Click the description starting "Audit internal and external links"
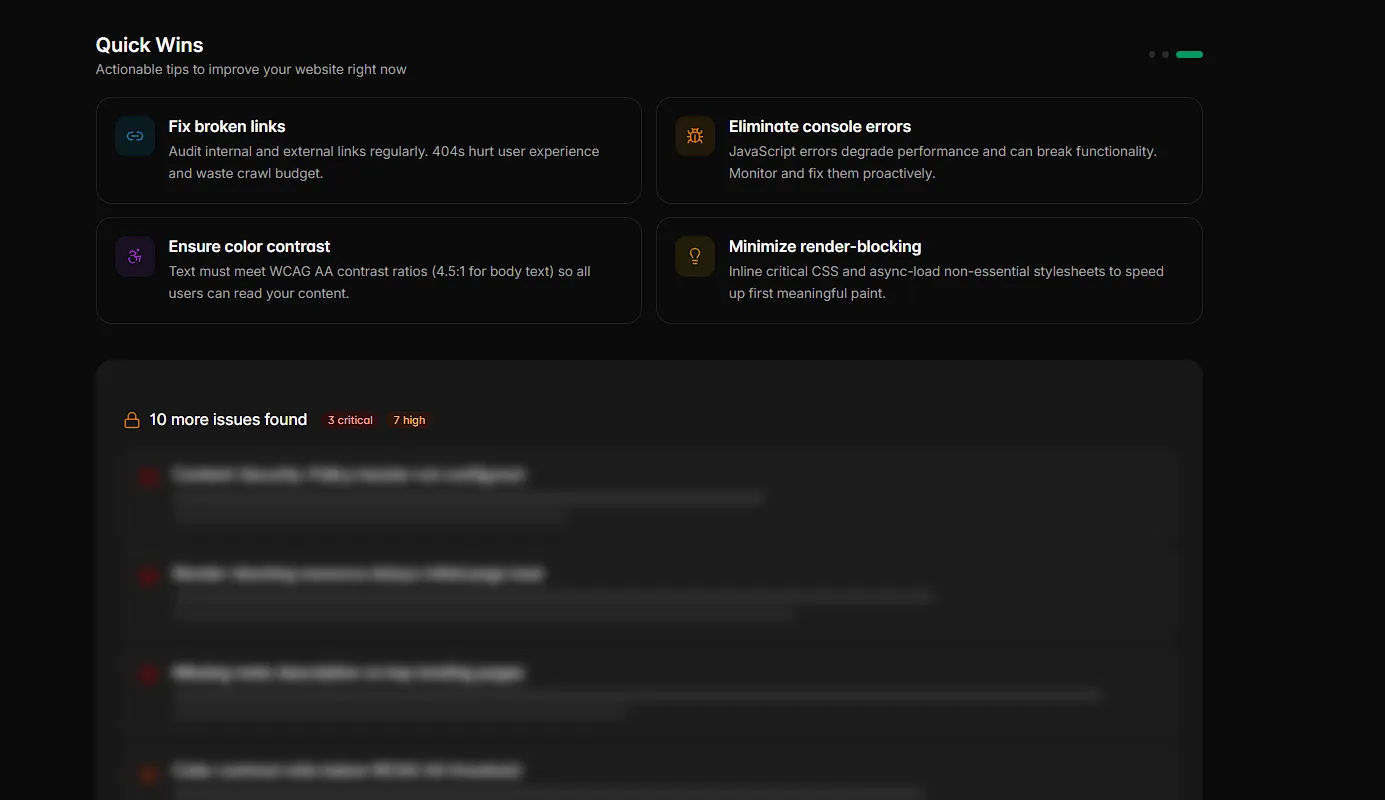 (x=384, y=162)
